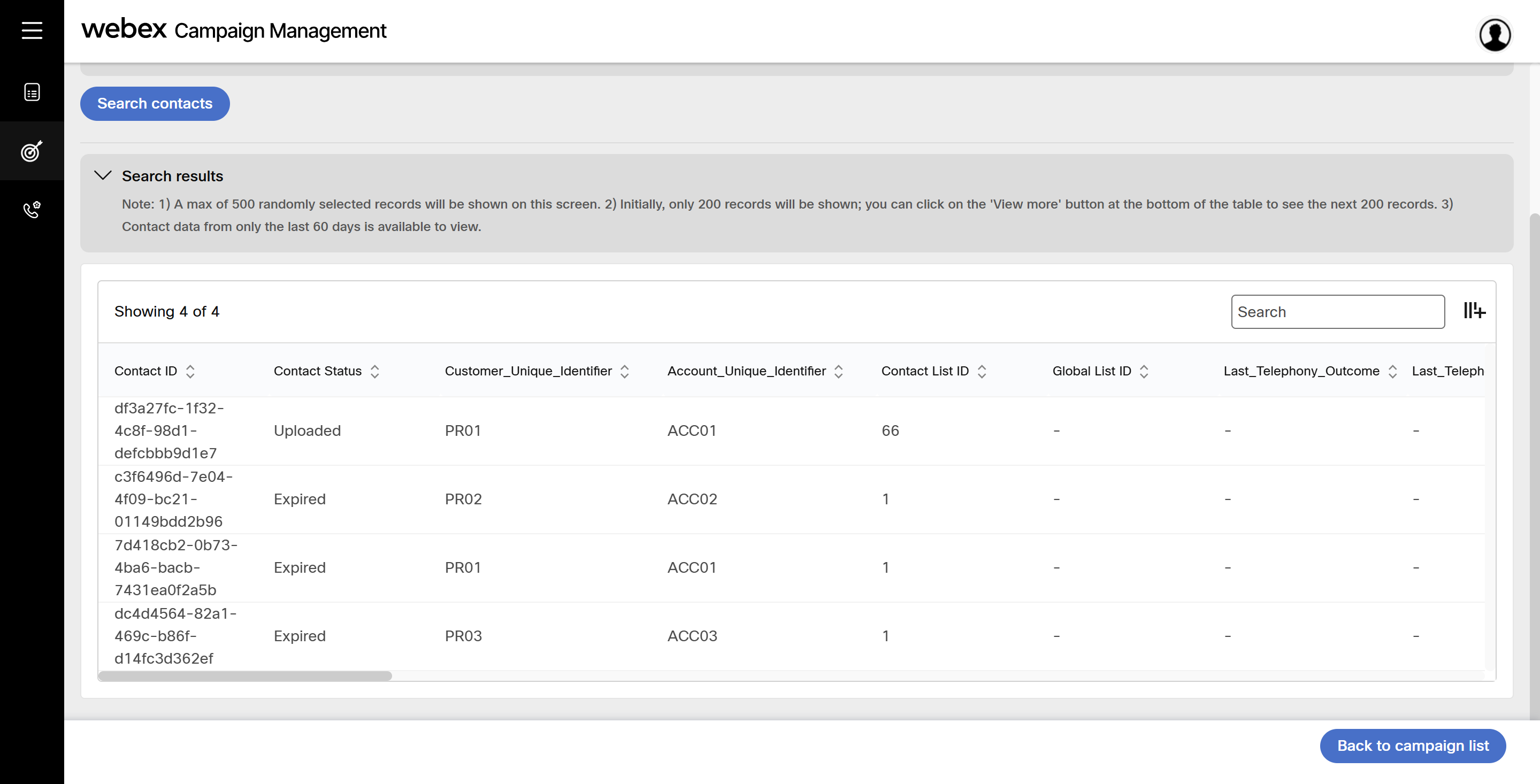
Task: Open the add columns icon
Action: tap(1474, 311)
